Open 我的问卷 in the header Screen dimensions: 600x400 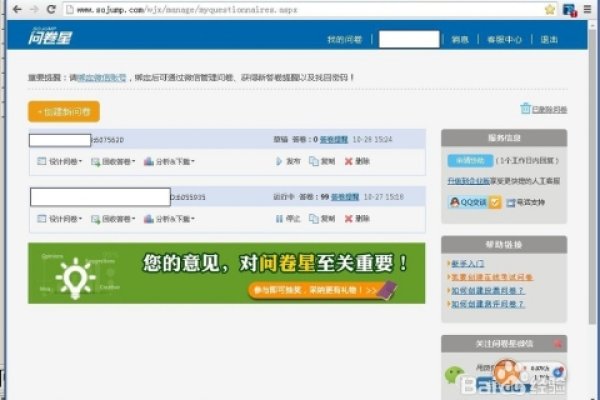pyautogui.click(x=344, y=39)
